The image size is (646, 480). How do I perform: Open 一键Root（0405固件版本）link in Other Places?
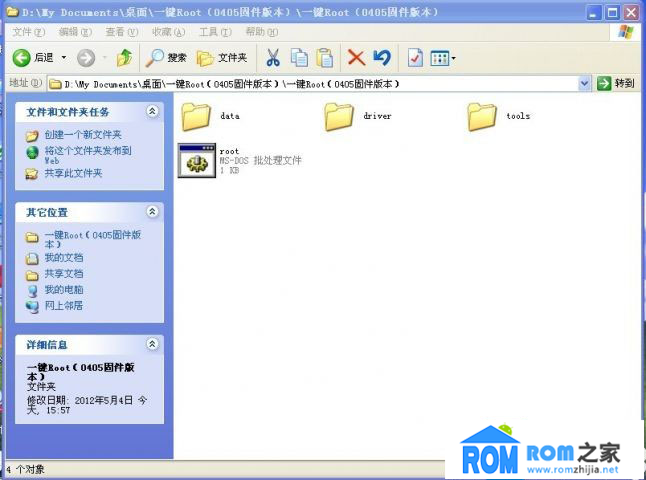(x=93, y=239)
